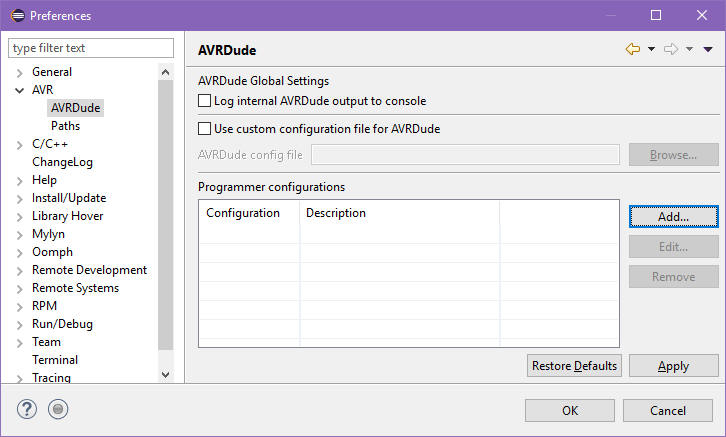Open the back history dropdown arrow
The image size is (726, 437).
tap(651, 49)
